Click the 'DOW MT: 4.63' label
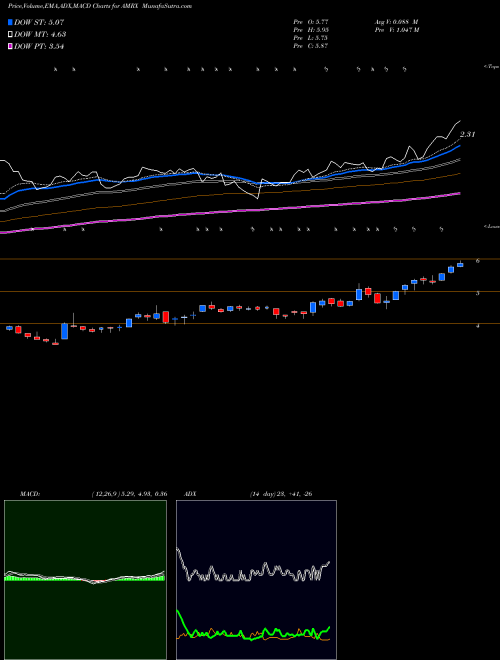 click(x=40, y=35)
